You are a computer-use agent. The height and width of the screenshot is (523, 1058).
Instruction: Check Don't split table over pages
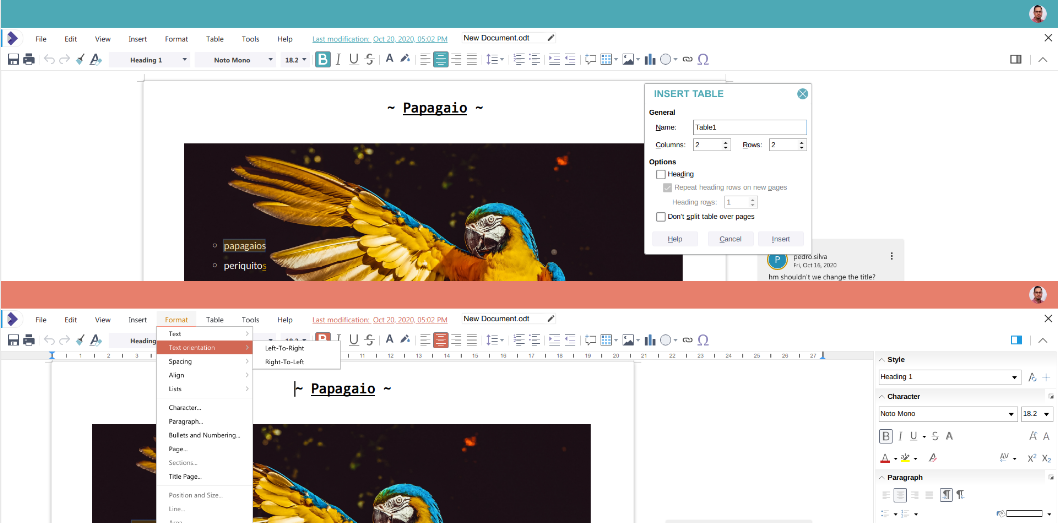[661, 217]
